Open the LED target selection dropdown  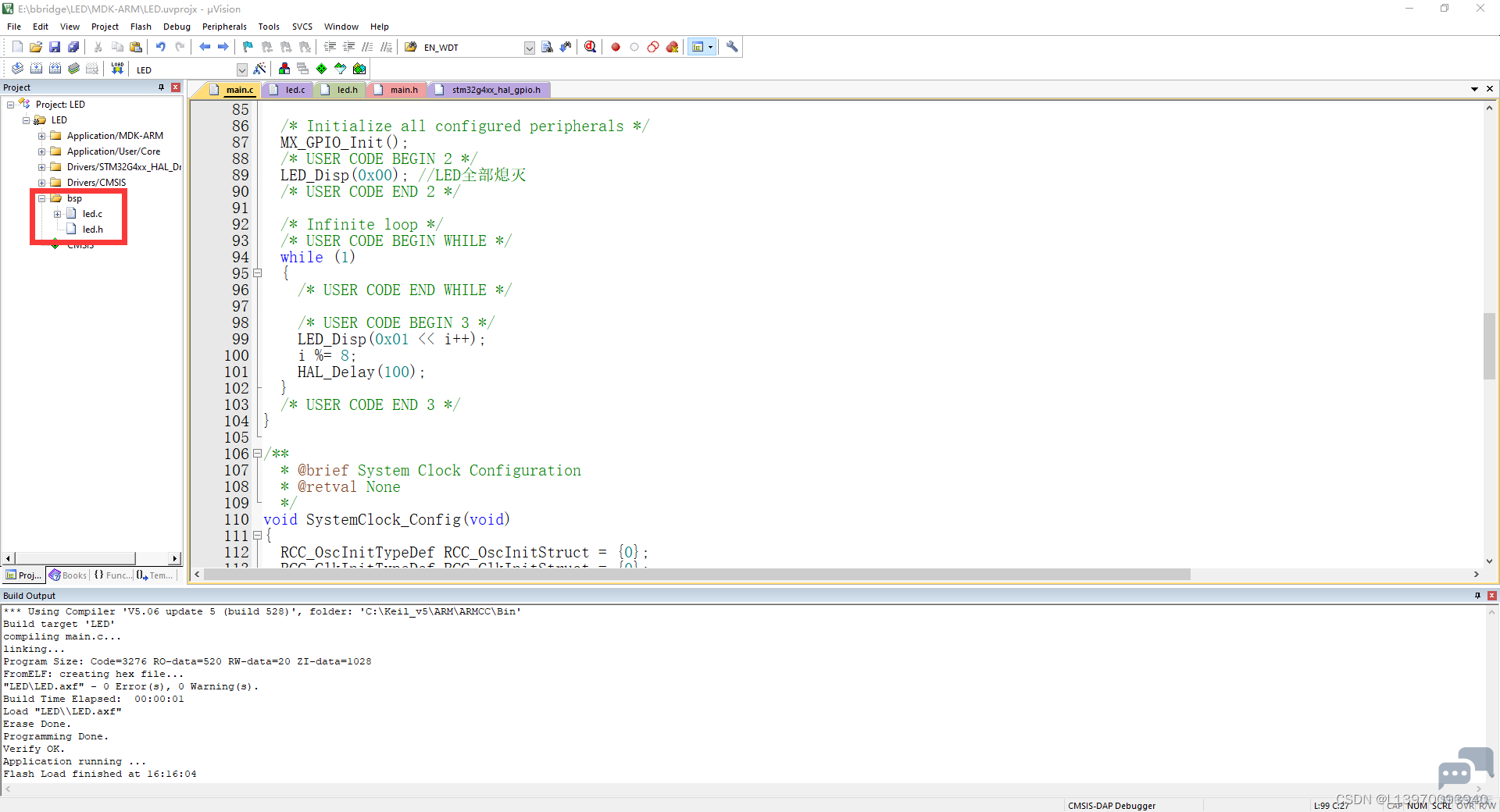click(241, 69)
